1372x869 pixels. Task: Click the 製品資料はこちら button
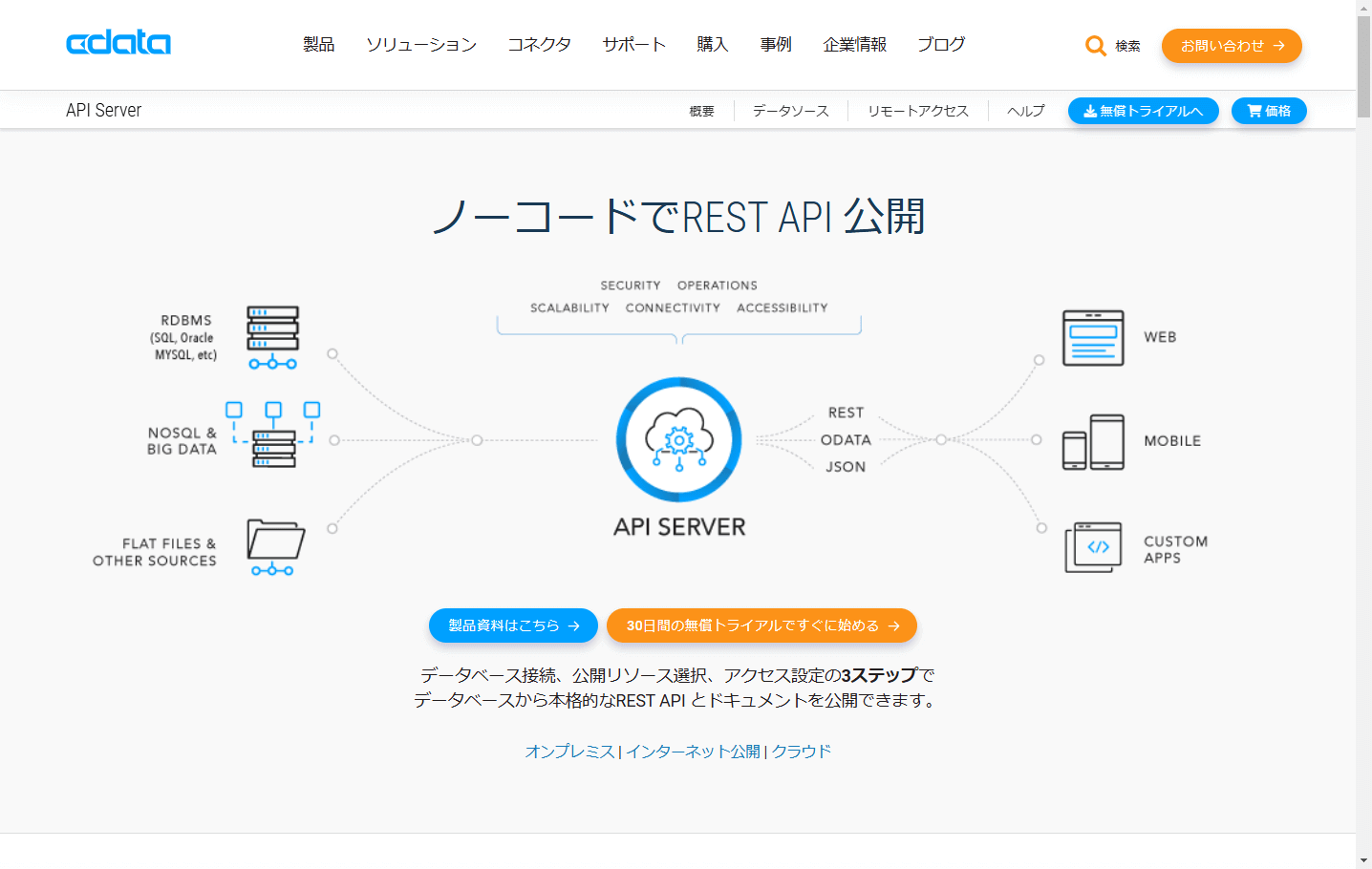pyautogui.click(x=513, y=625)
